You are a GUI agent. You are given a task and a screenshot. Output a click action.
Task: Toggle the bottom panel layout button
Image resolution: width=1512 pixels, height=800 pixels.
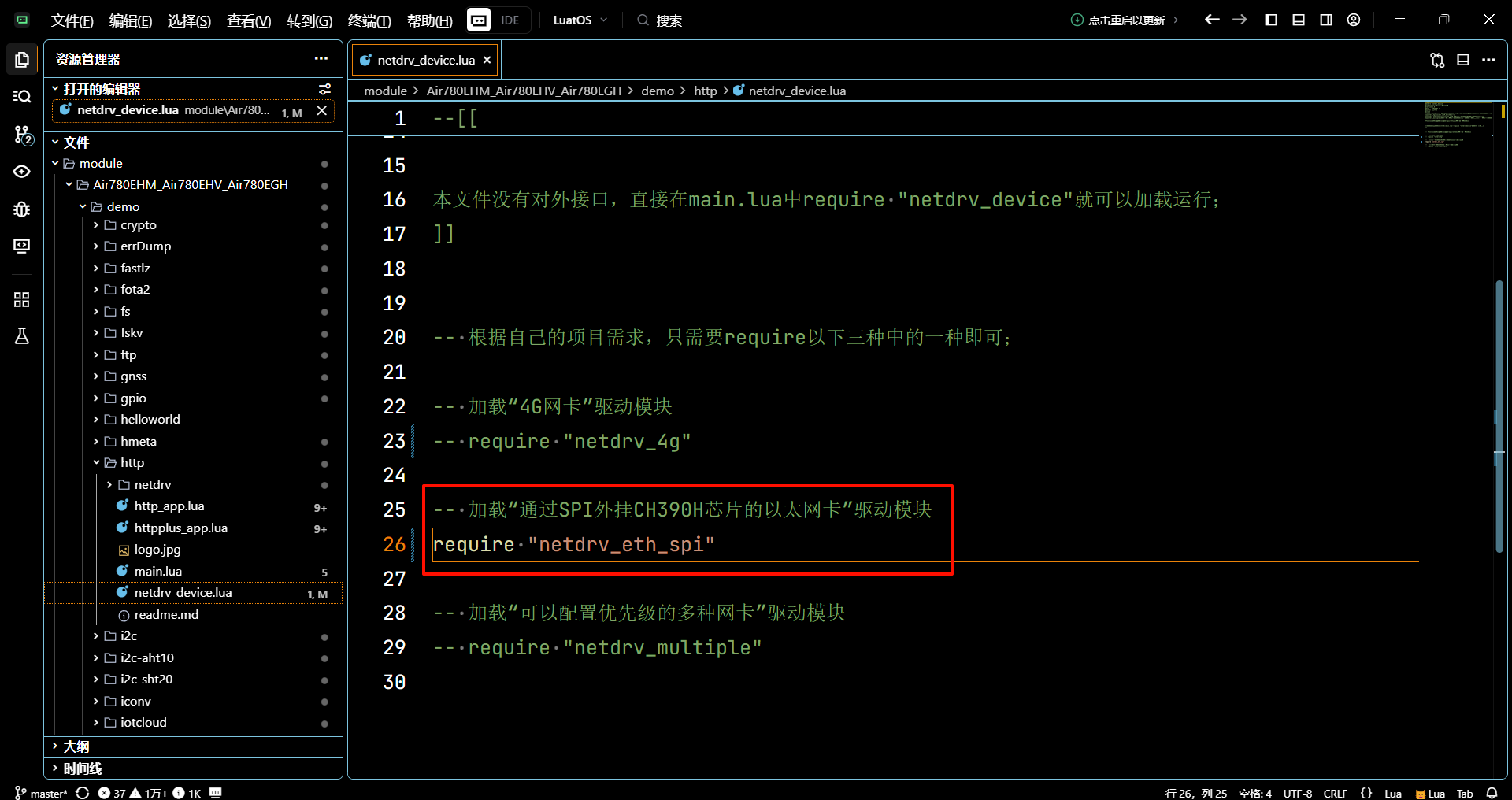click(1299, 20)
